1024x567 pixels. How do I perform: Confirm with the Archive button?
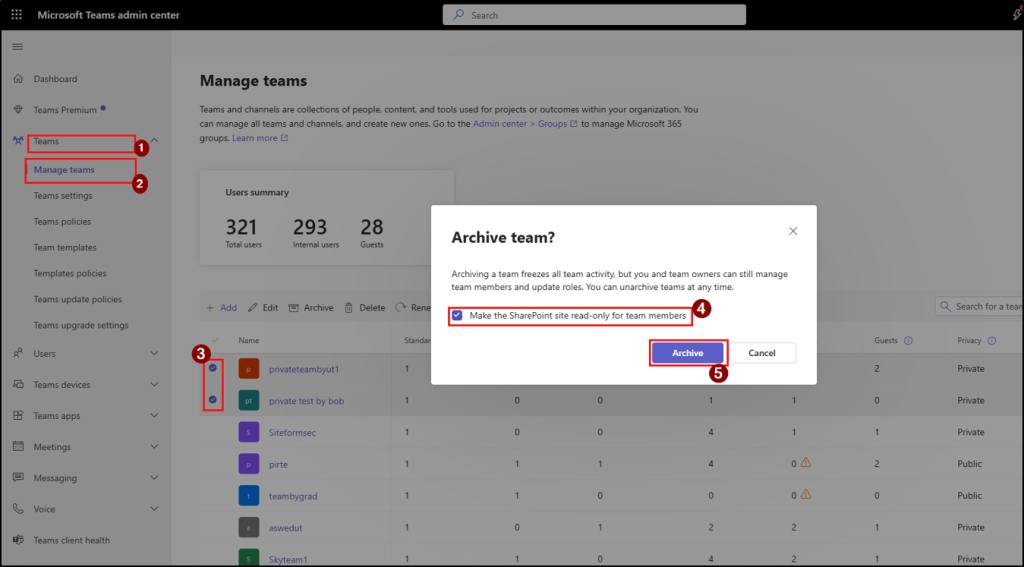click(x=687, y=353)
